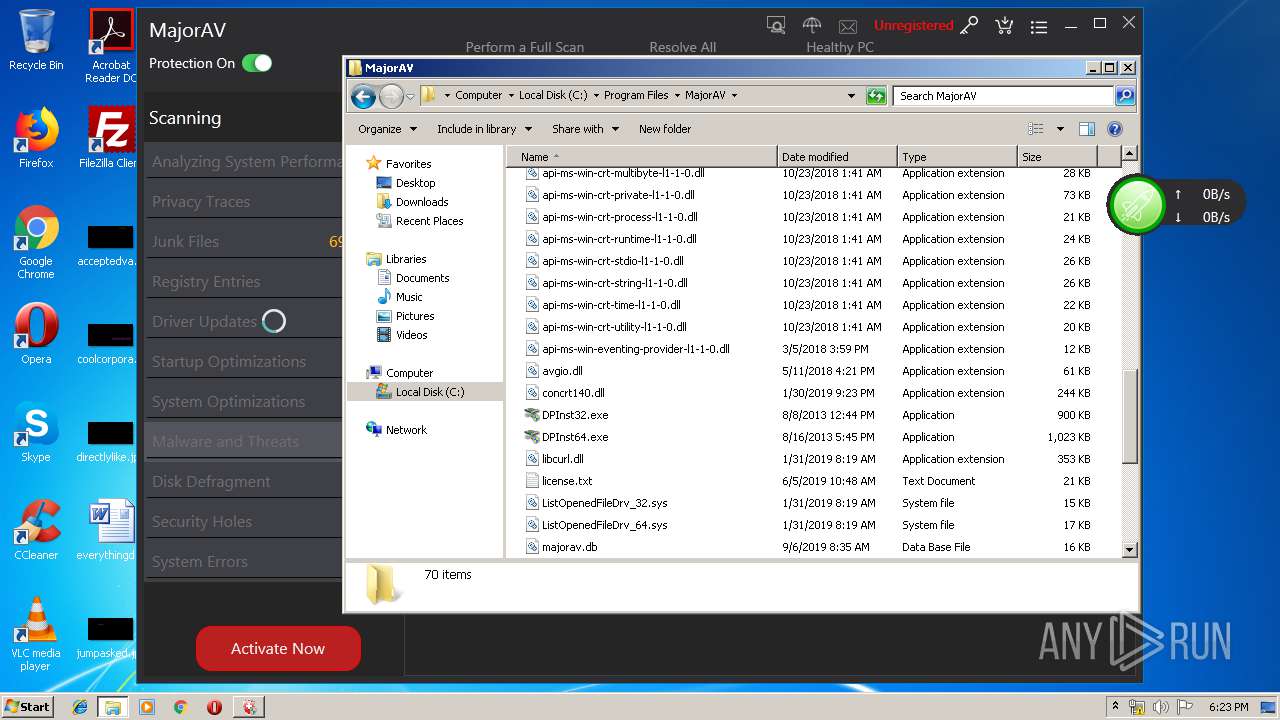
Task: Select System Optimizations scan item
Action: [x=244, y=402]
